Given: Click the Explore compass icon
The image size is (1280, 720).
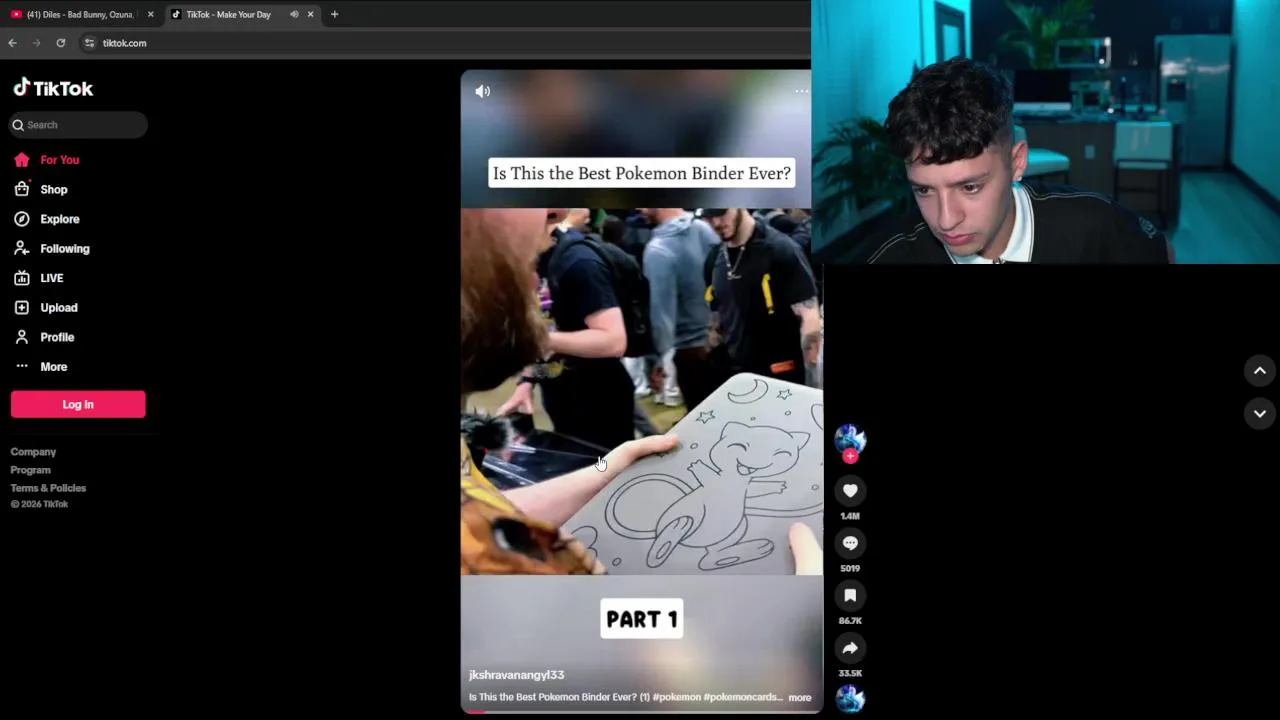Looking at the screenshot, I should 22,219.
